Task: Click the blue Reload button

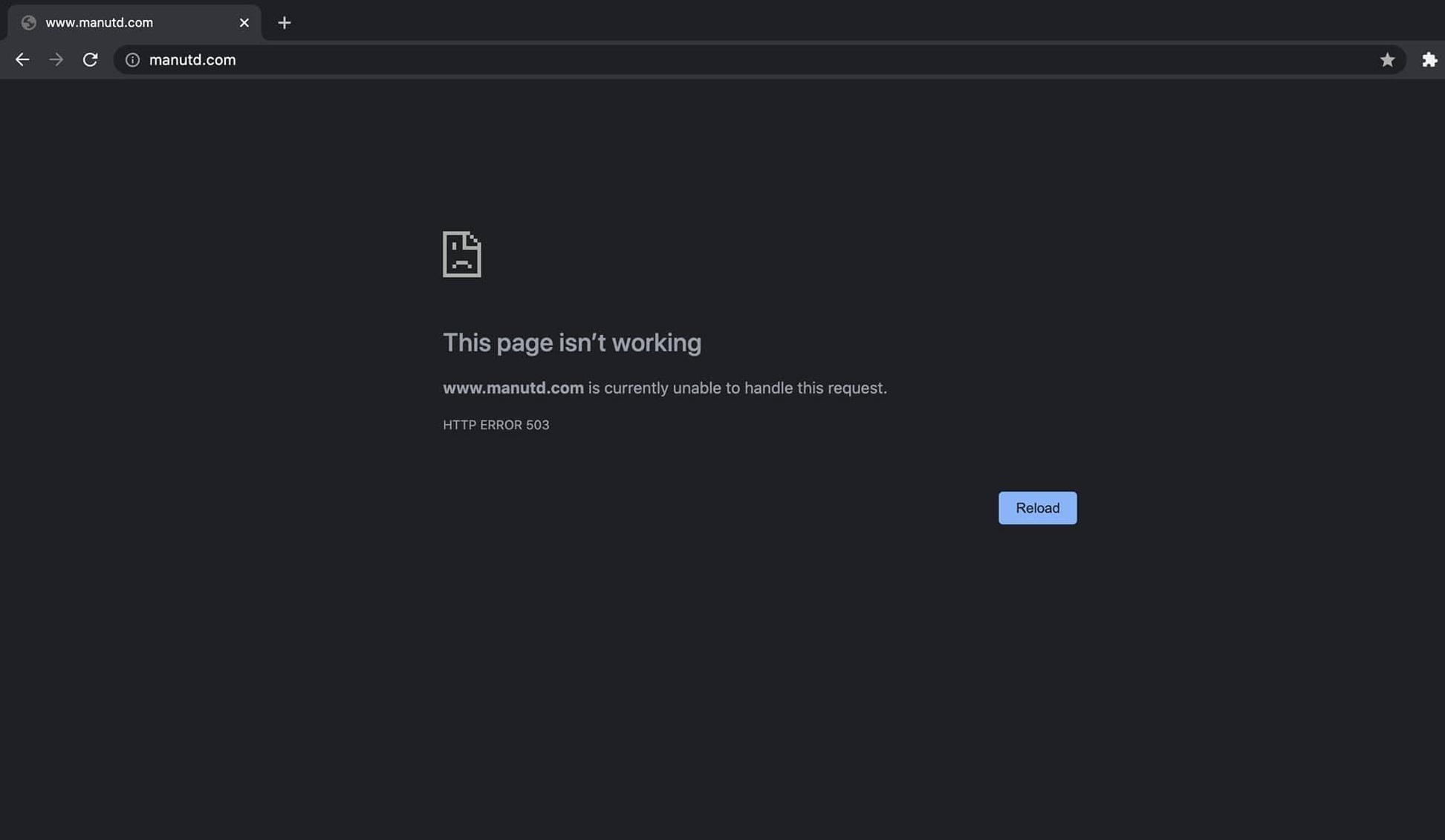Action: coord(1036,508)
